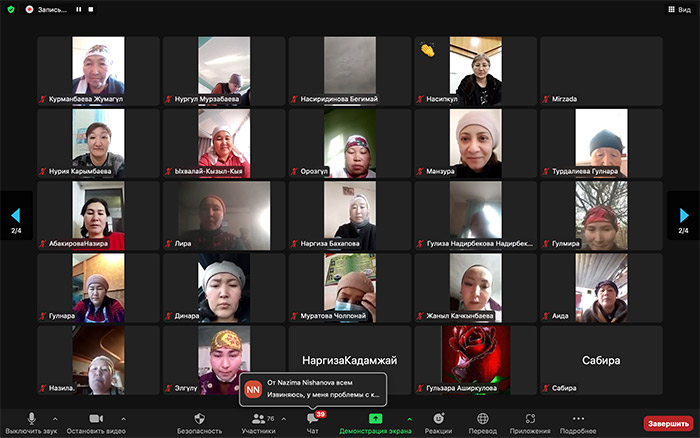The image size is (700, 438).
Task: Click the red Завершить button
Action: [x=668, y=423]
